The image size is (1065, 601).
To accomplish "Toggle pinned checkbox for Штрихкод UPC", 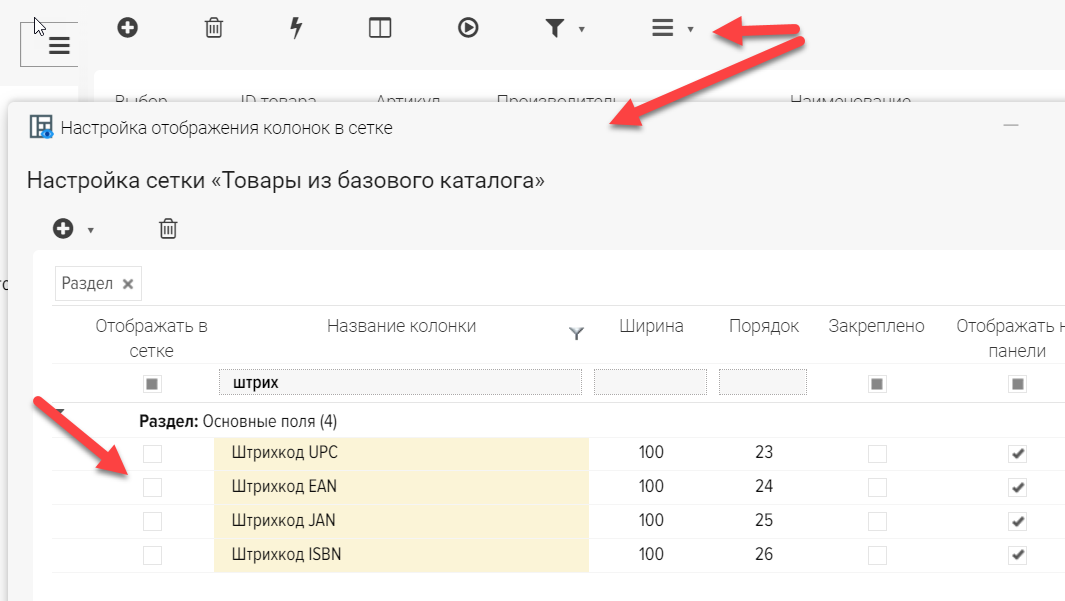I will pos(877,454).
